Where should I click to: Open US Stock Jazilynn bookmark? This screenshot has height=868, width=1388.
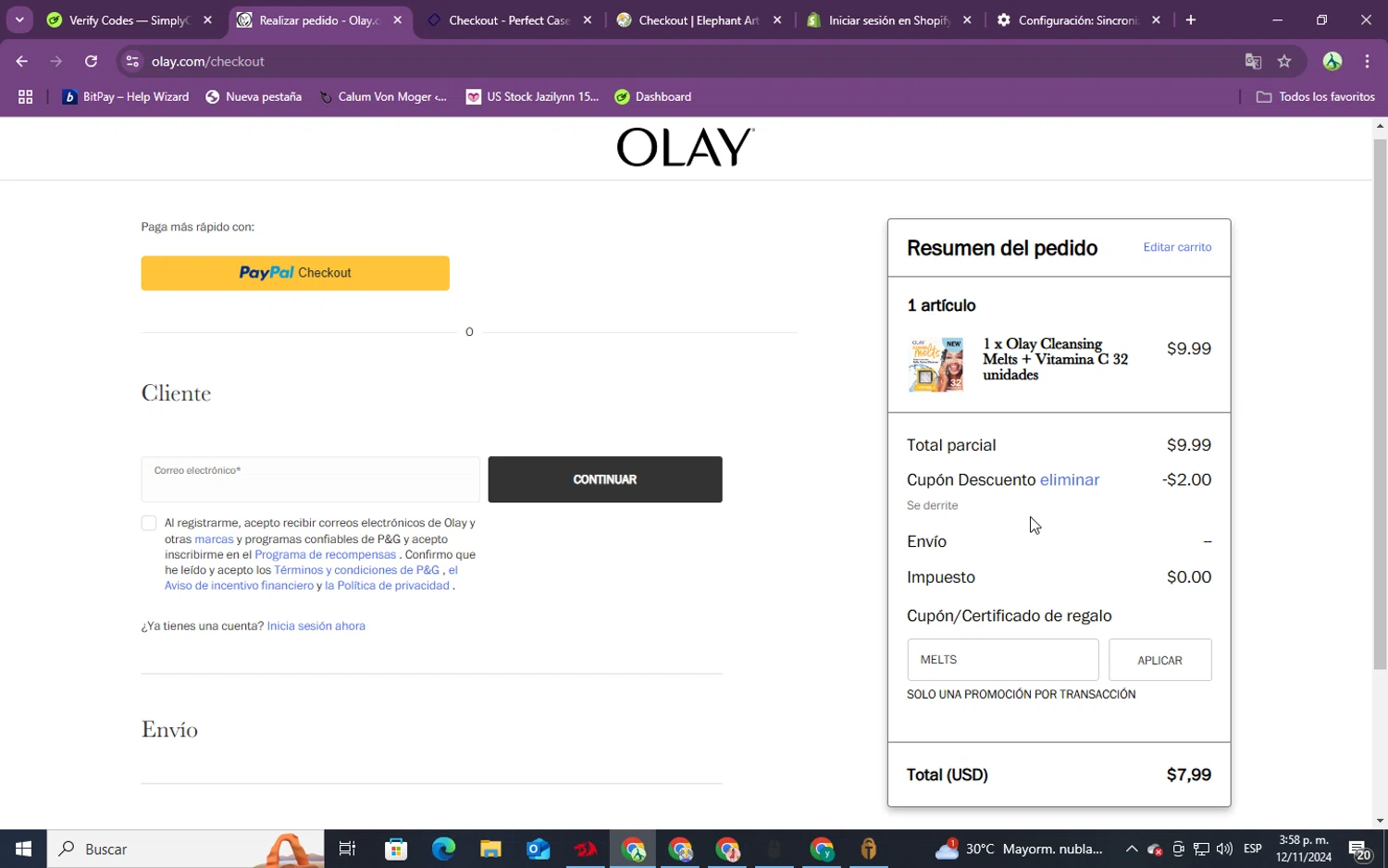pos(532,96)
